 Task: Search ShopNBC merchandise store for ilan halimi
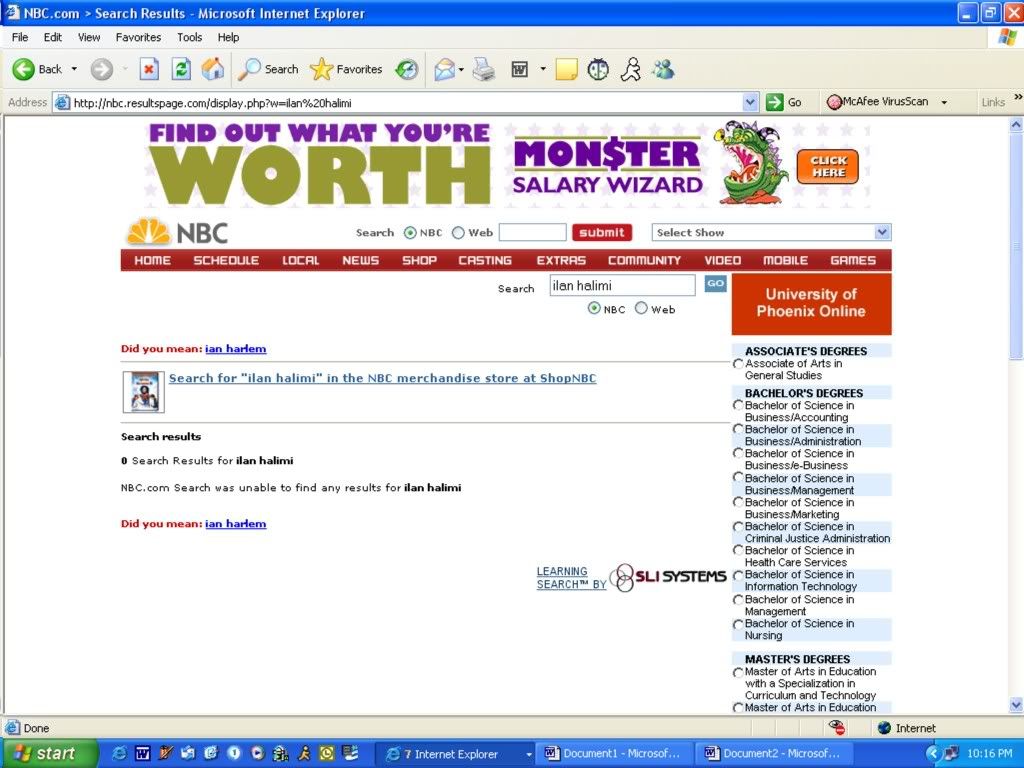click(x=383, y=378)
